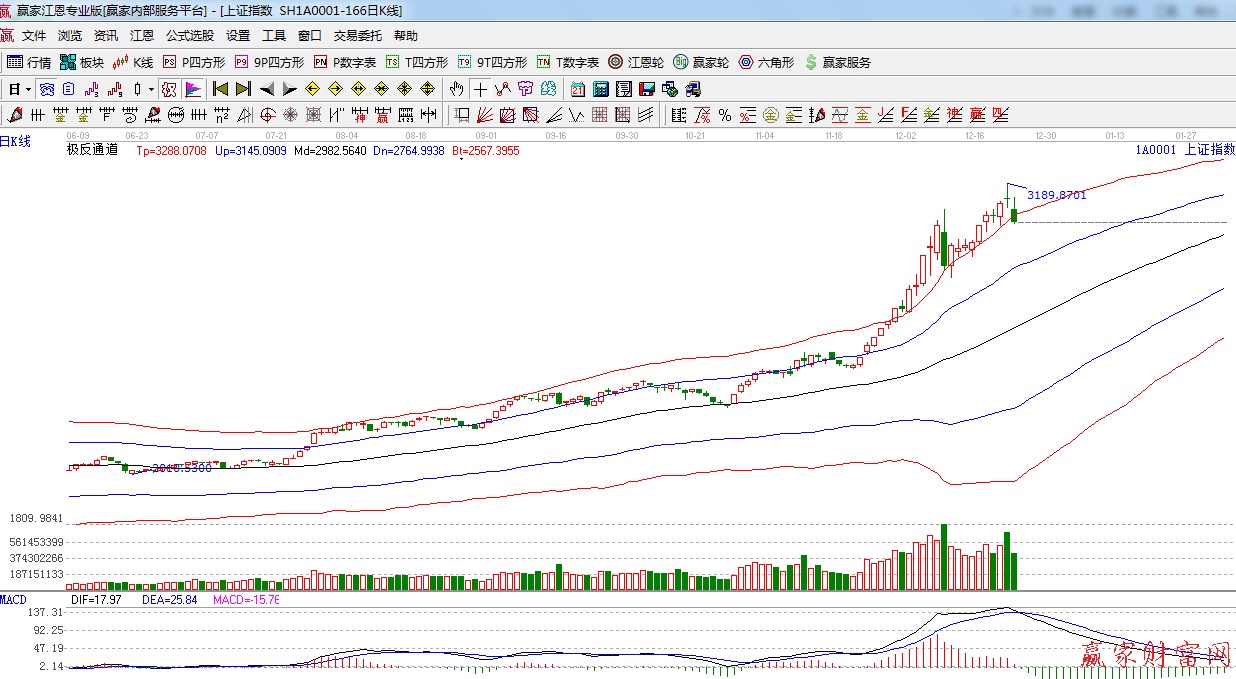Click the 江恩轮 toolbar button

[x=636, y=62]
